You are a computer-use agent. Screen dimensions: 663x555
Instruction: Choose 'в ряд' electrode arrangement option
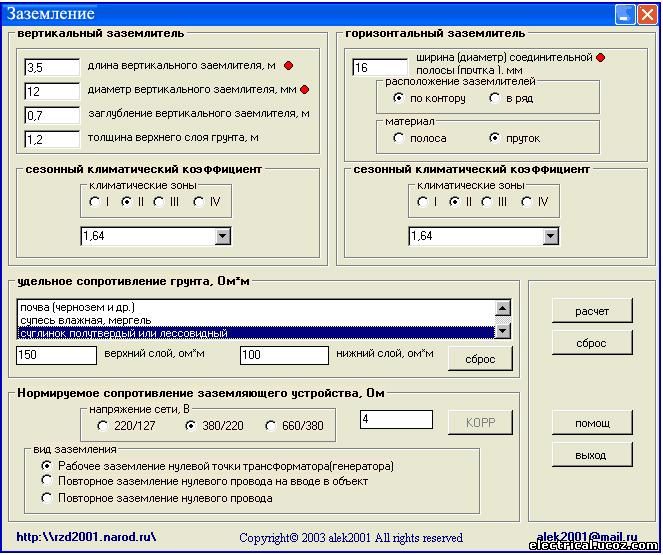[494, 98]
